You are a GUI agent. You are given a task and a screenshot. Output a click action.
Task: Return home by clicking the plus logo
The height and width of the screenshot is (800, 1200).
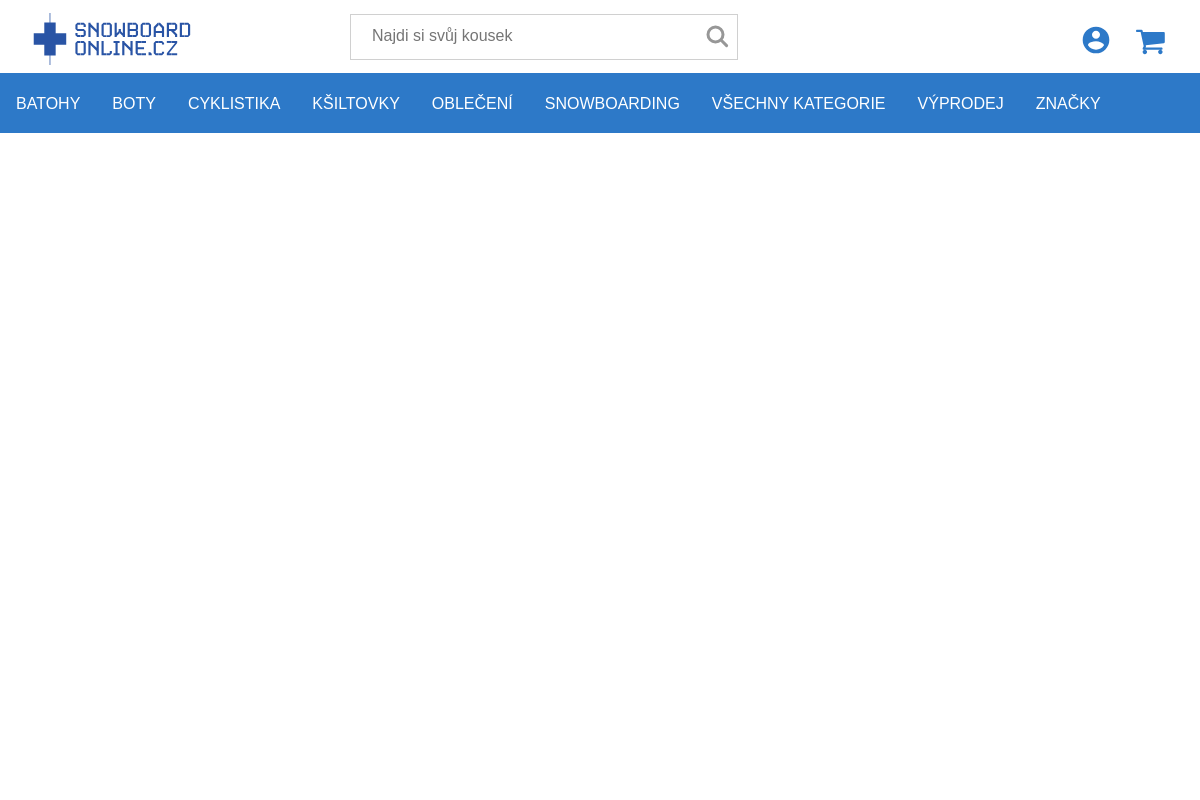point(48,38)
